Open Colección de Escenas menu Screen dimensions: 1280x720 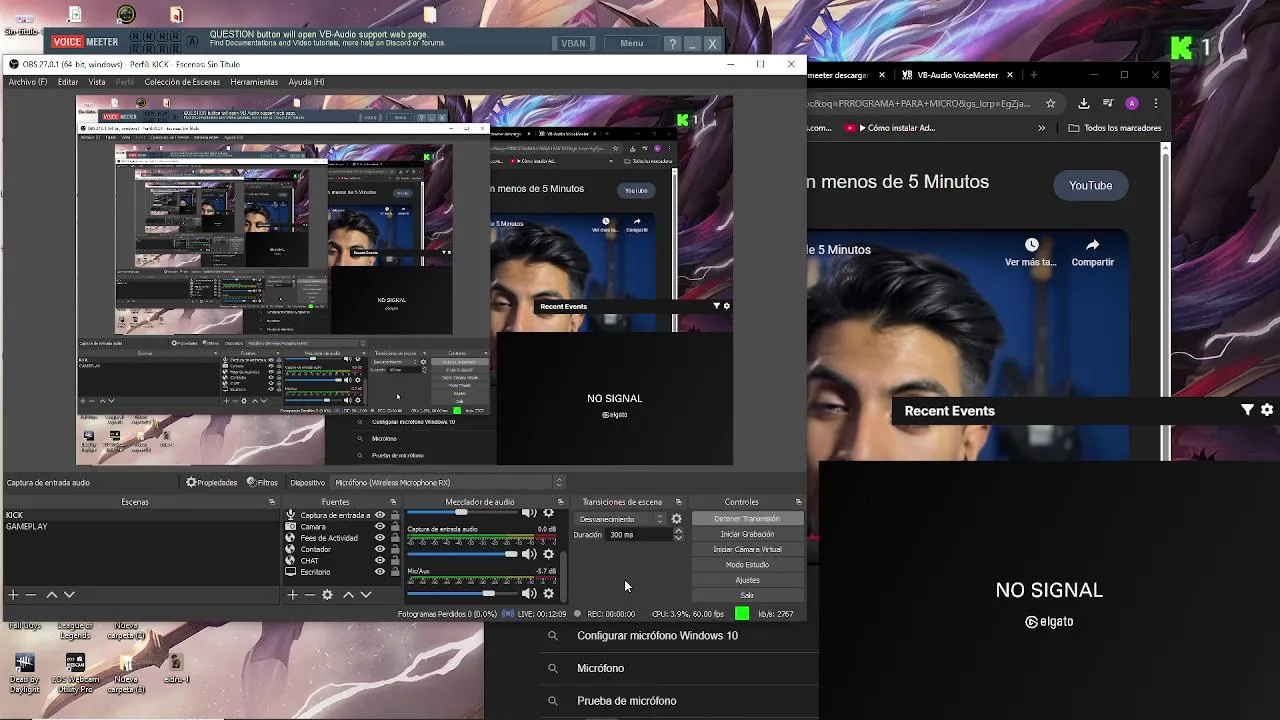[x=182, y=82]
